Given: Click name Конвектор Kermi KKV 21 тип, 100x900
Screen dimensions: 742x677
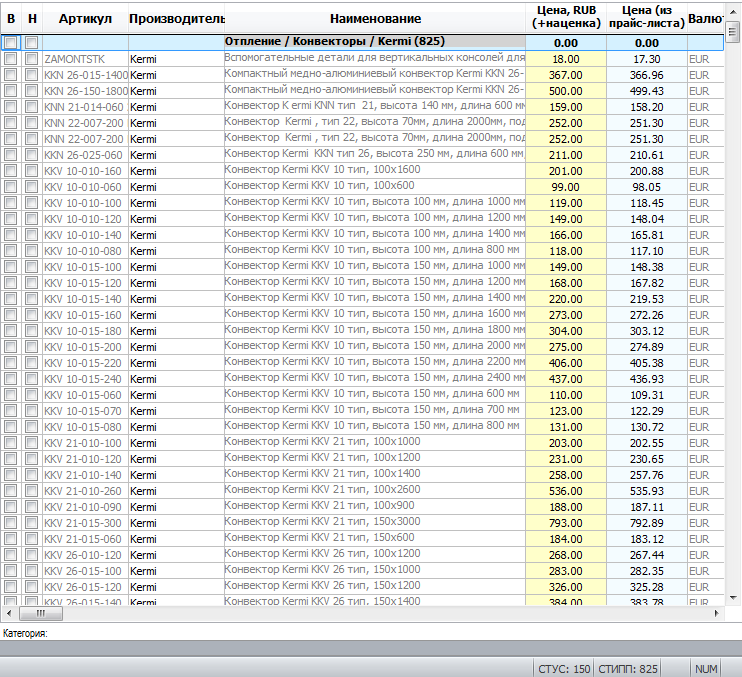Looking at the screenshot, I should [x=319, y=505].
